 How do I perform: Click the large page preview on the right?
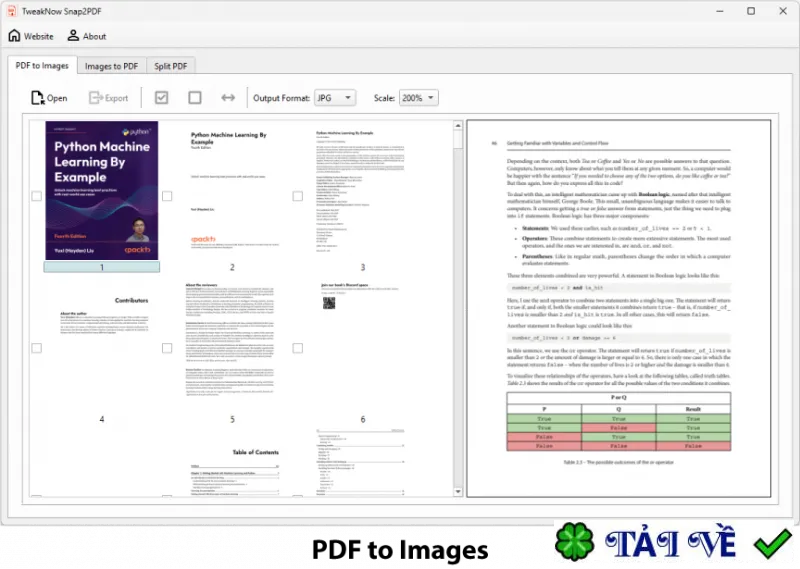[x=618, y=308]
